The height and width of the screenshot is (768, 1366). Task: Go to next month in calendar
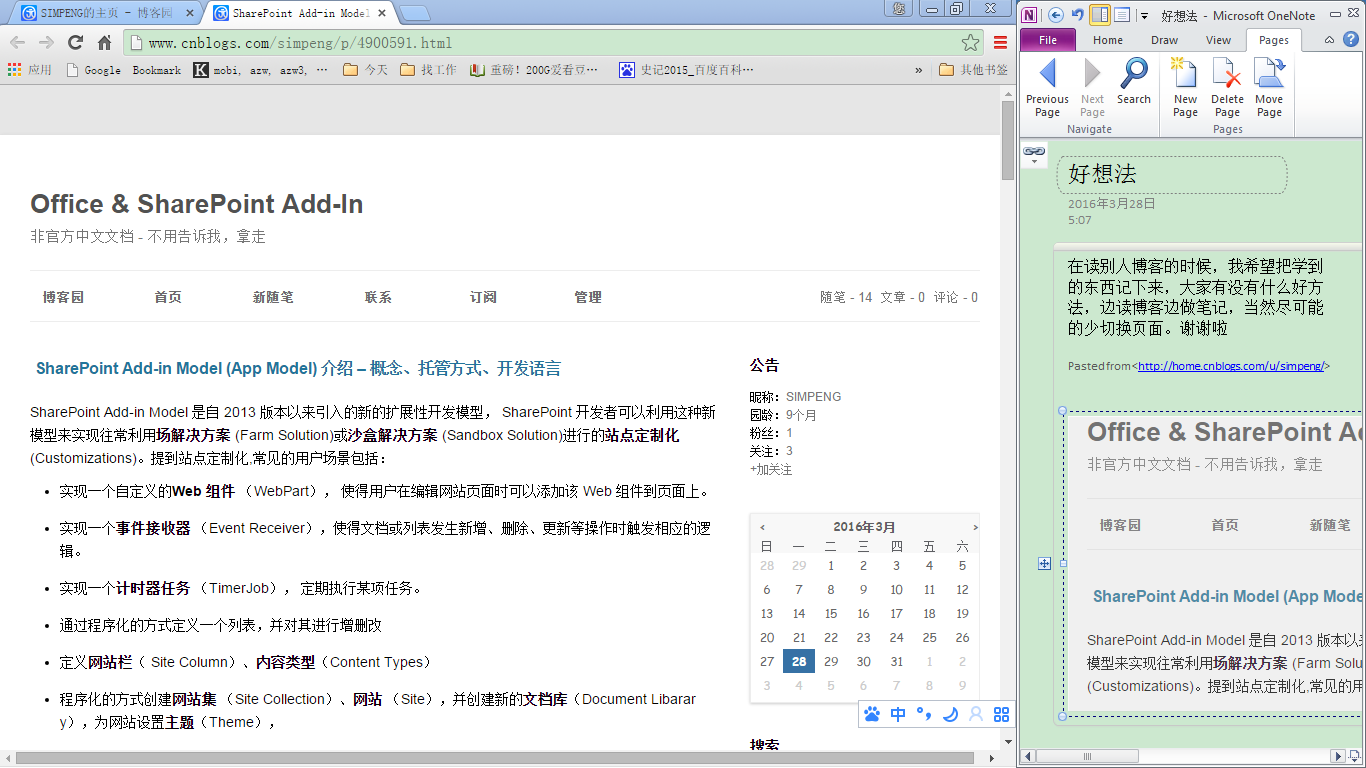coord(975,527)
